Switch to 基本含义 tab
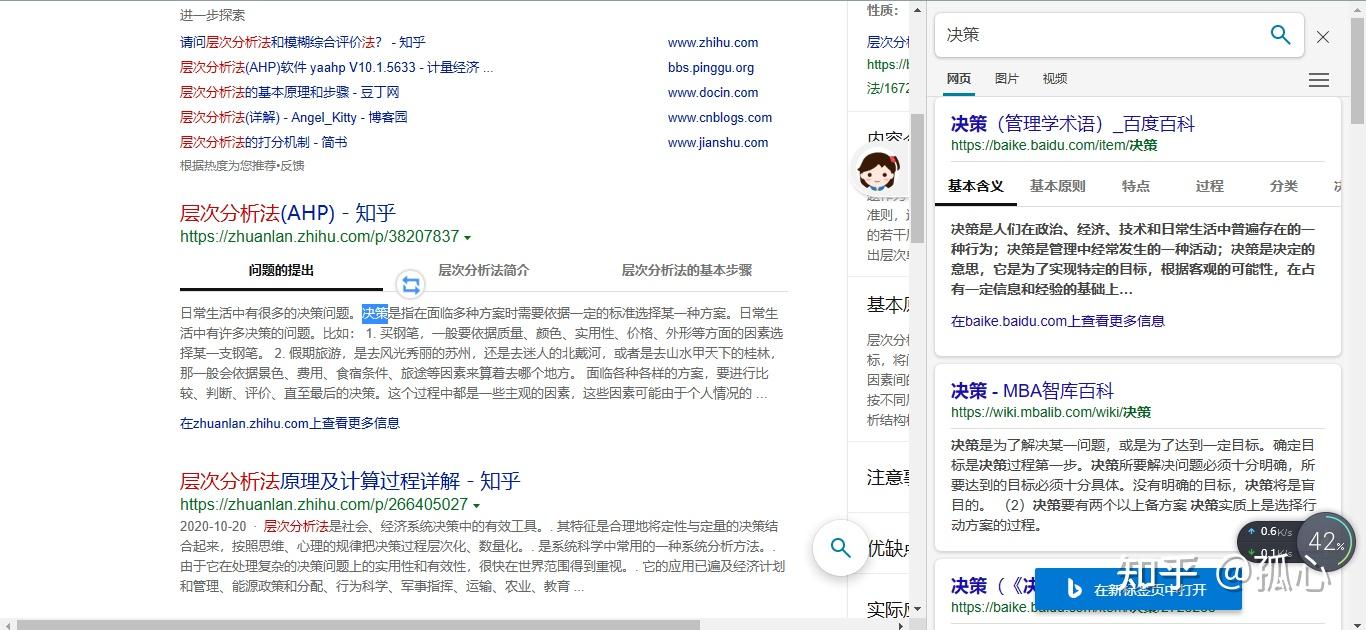 (976, 186)
